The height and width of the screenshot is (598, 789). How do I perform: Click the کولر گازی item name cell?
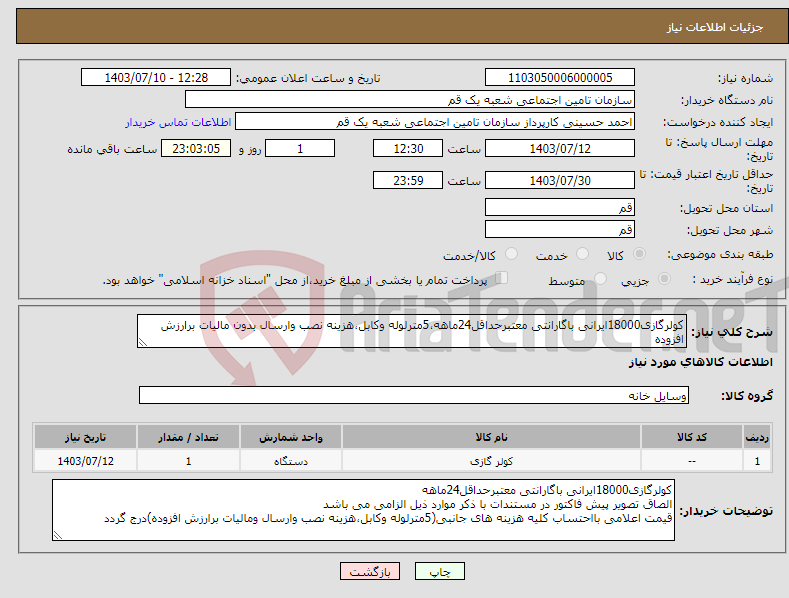coord(491,461)
